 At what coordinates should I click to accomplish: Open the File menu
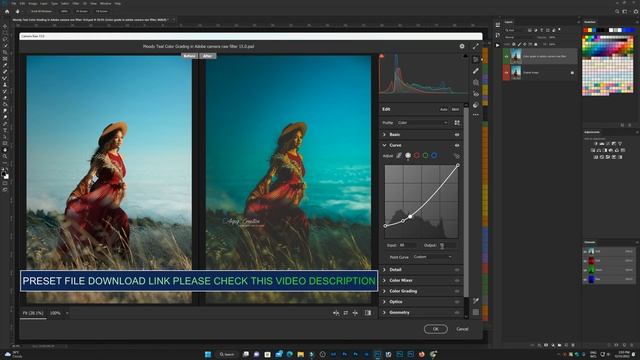[x=14, y=3]
